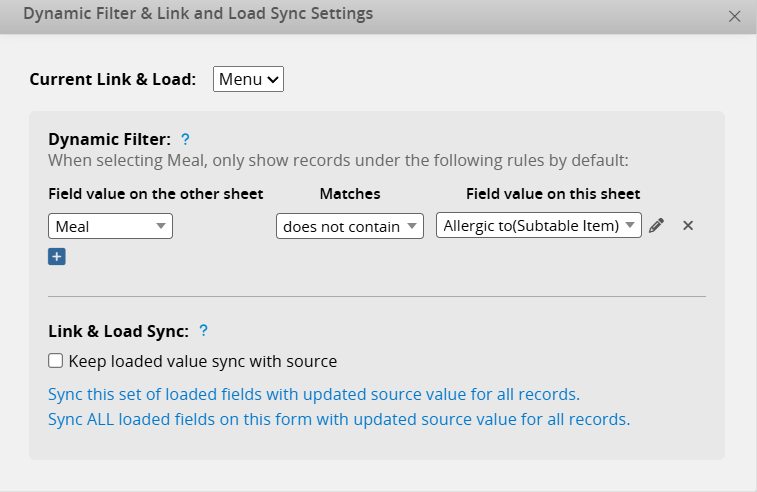Edit the filter rule with the pencil icon

[x=656, y=226]
